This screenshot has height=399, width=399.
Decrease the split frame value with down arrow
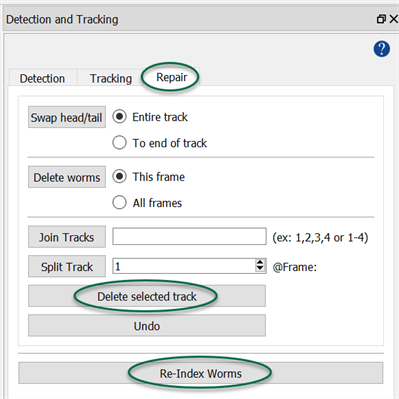pyautogui.click(x=260, y=269)
